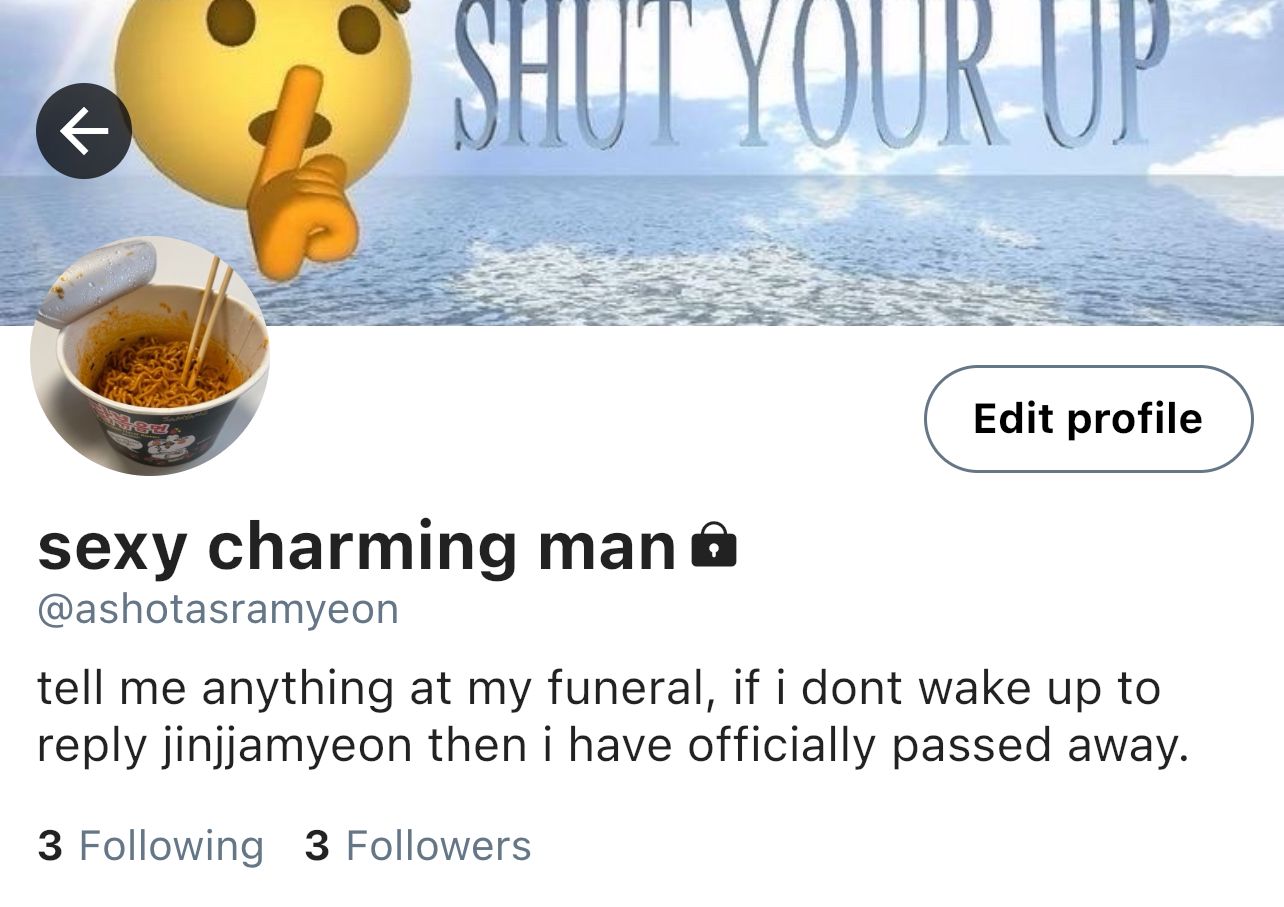
Task: Select the display name sexy charming man
Action: coord(357,547)
